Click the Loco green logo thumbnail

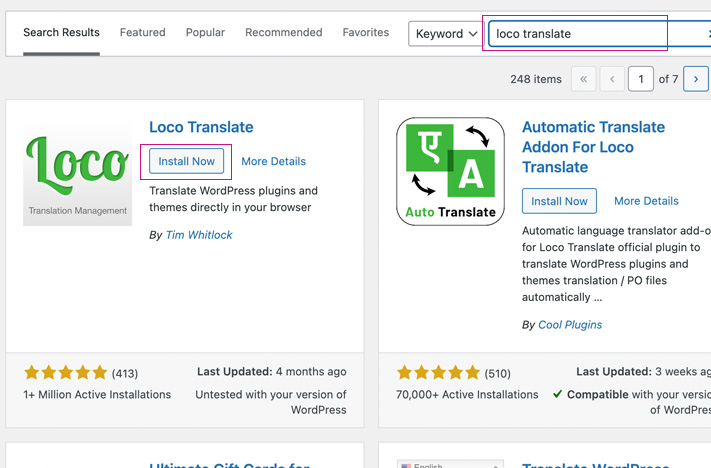click(x=78, y=174)
